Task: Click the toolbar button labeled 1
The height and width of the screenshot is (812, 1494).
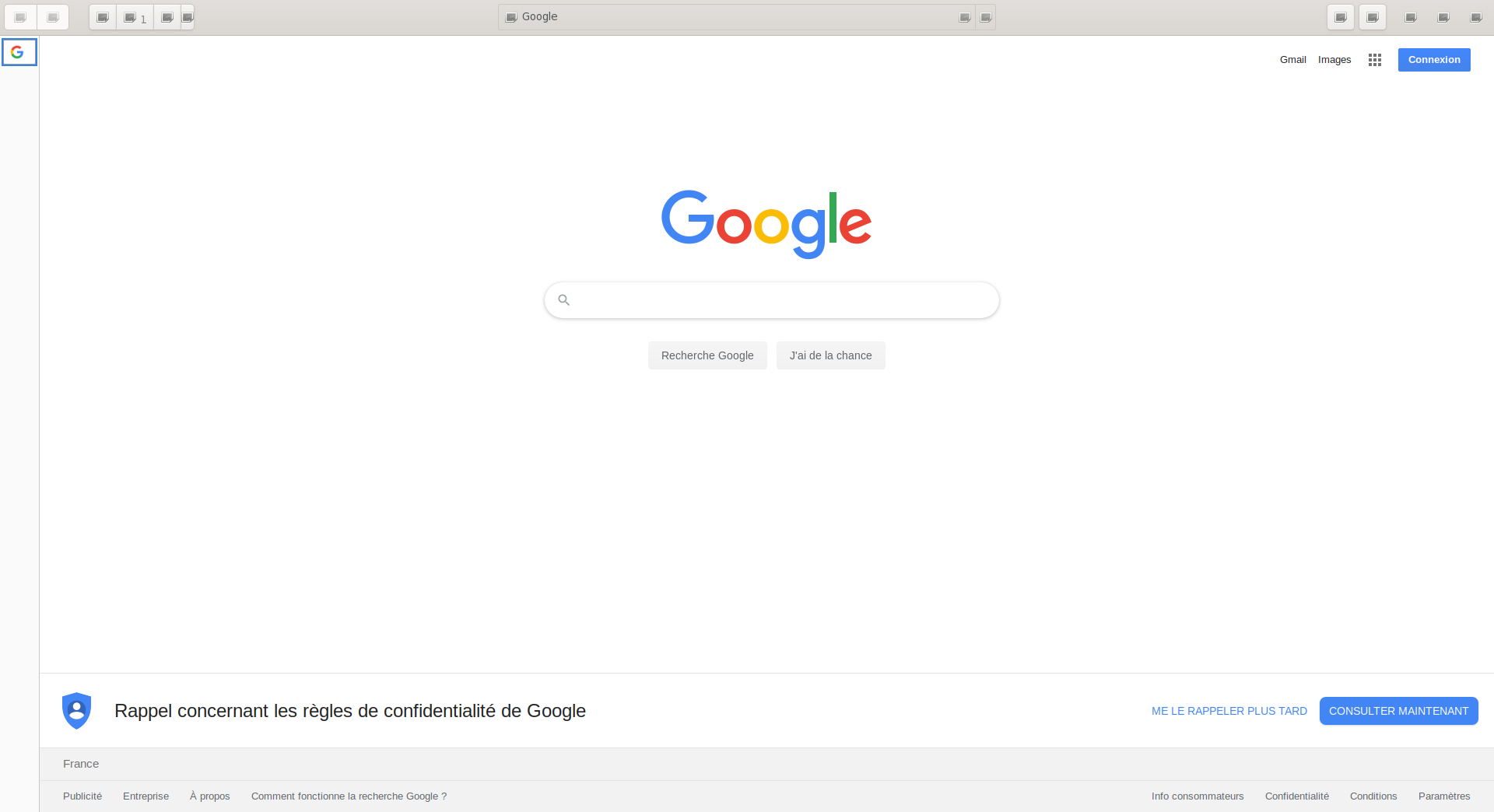Action: [x=135, y=17]
